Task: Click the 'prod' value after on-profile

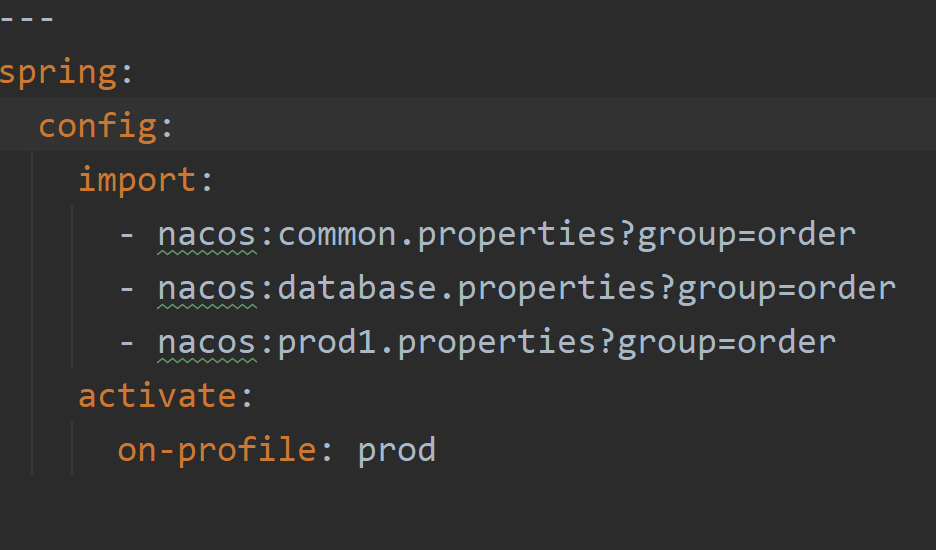Action: [x=397, y=451]
